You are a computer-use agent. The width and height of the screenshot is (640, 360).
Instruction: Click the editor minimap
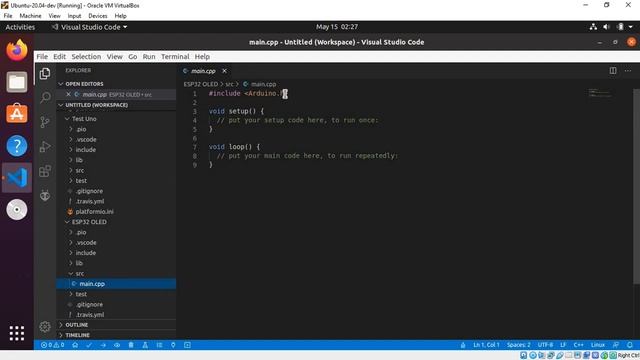click(x=600, y=93)
